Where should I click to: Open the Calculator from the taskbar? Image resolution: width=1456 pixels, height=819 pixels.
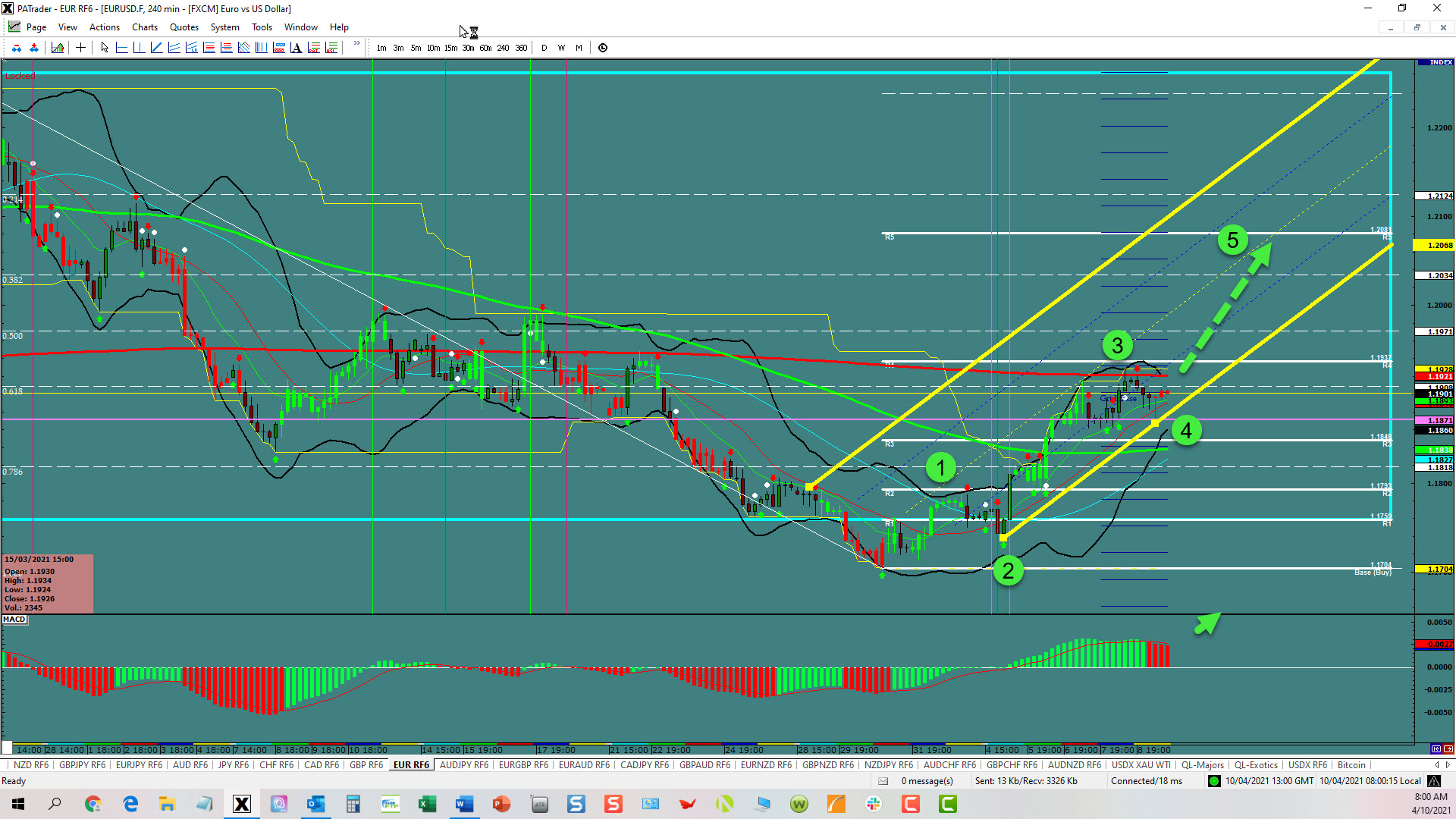click(x=353, y=804)
